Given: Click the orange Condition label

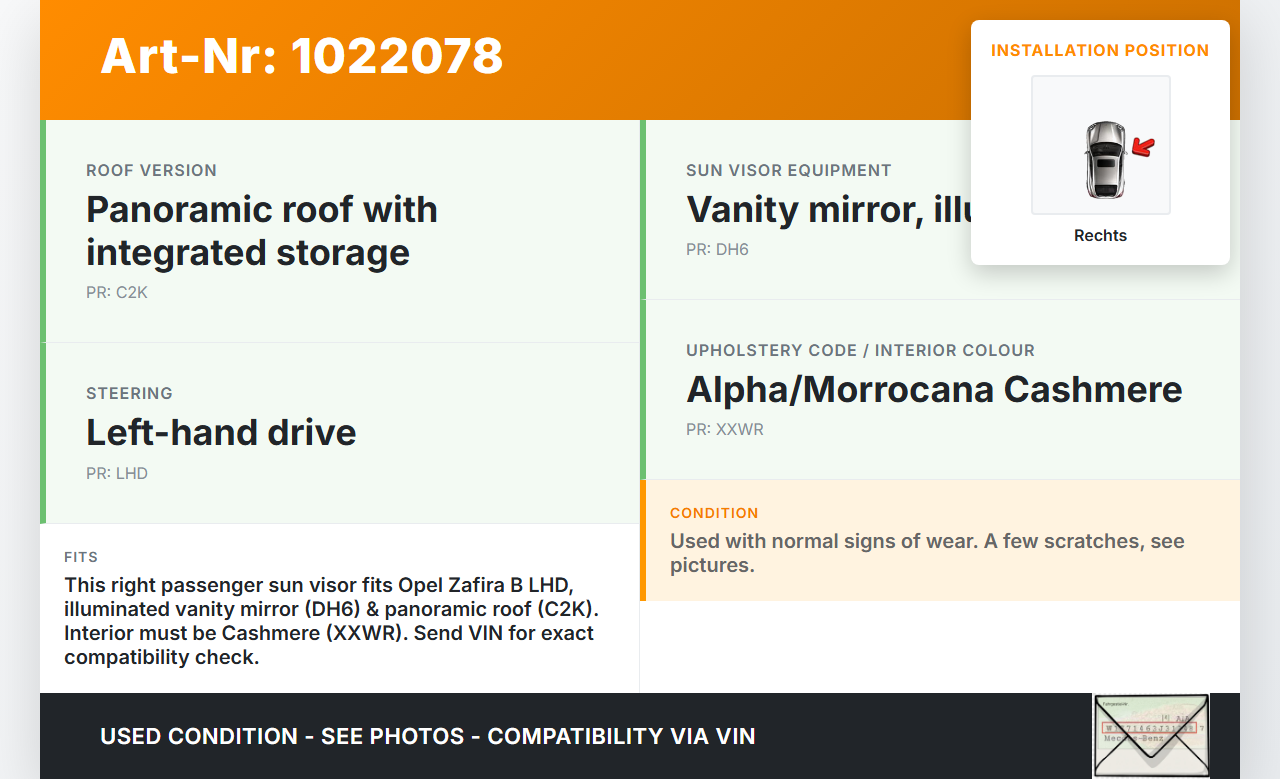Looking at the screenshot, I should click(714, 513).
